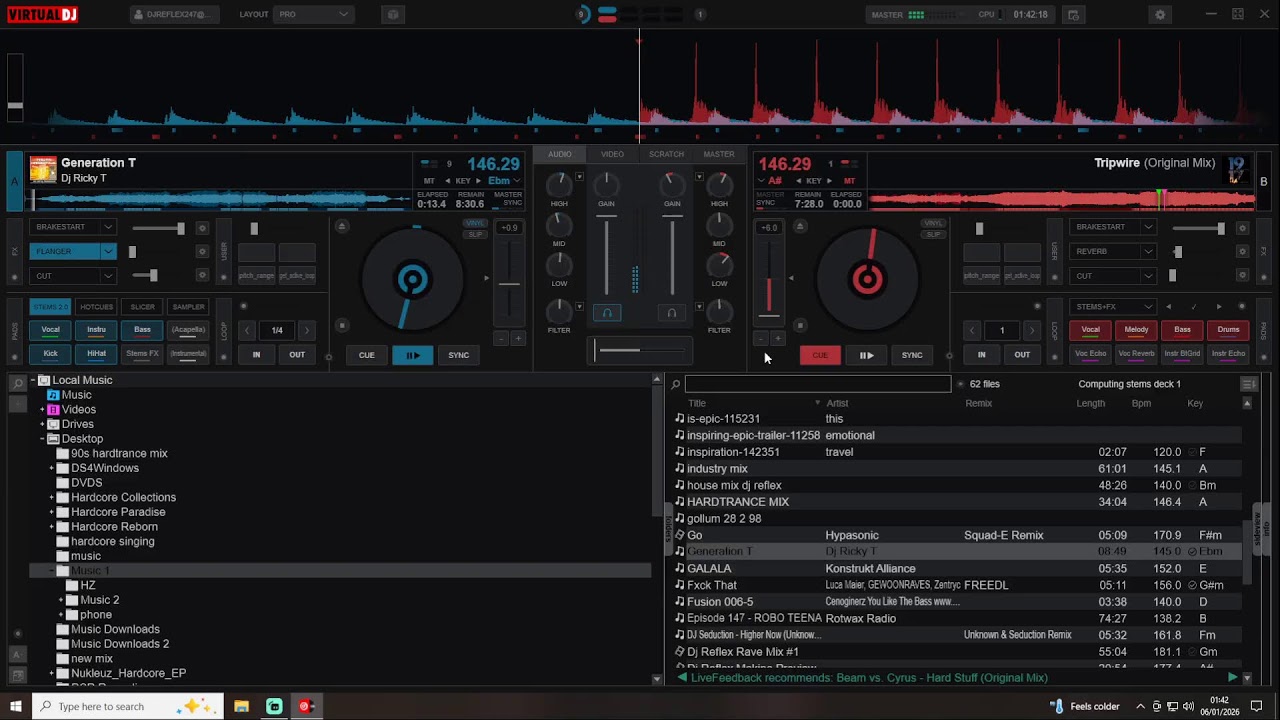This screenshot has width=1280, height=720.
Task: Click CUE button on deck A
Action: click(x=367, y=355)
